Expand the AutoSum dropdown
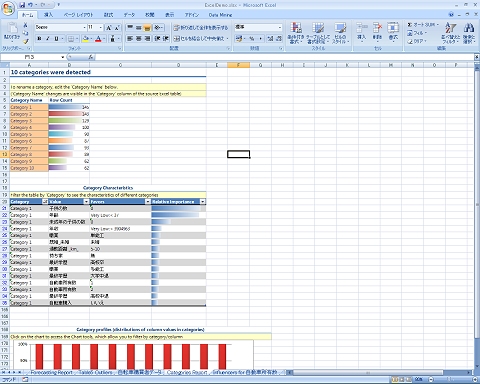 pos(437,25)
